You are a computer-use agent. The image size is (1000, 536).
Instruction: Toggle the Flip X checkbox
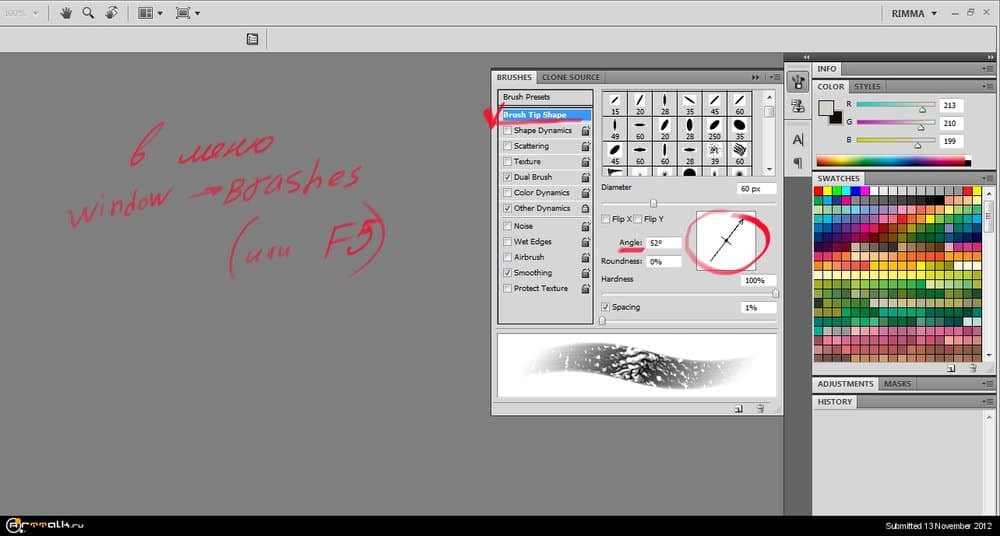pos(606,219)
